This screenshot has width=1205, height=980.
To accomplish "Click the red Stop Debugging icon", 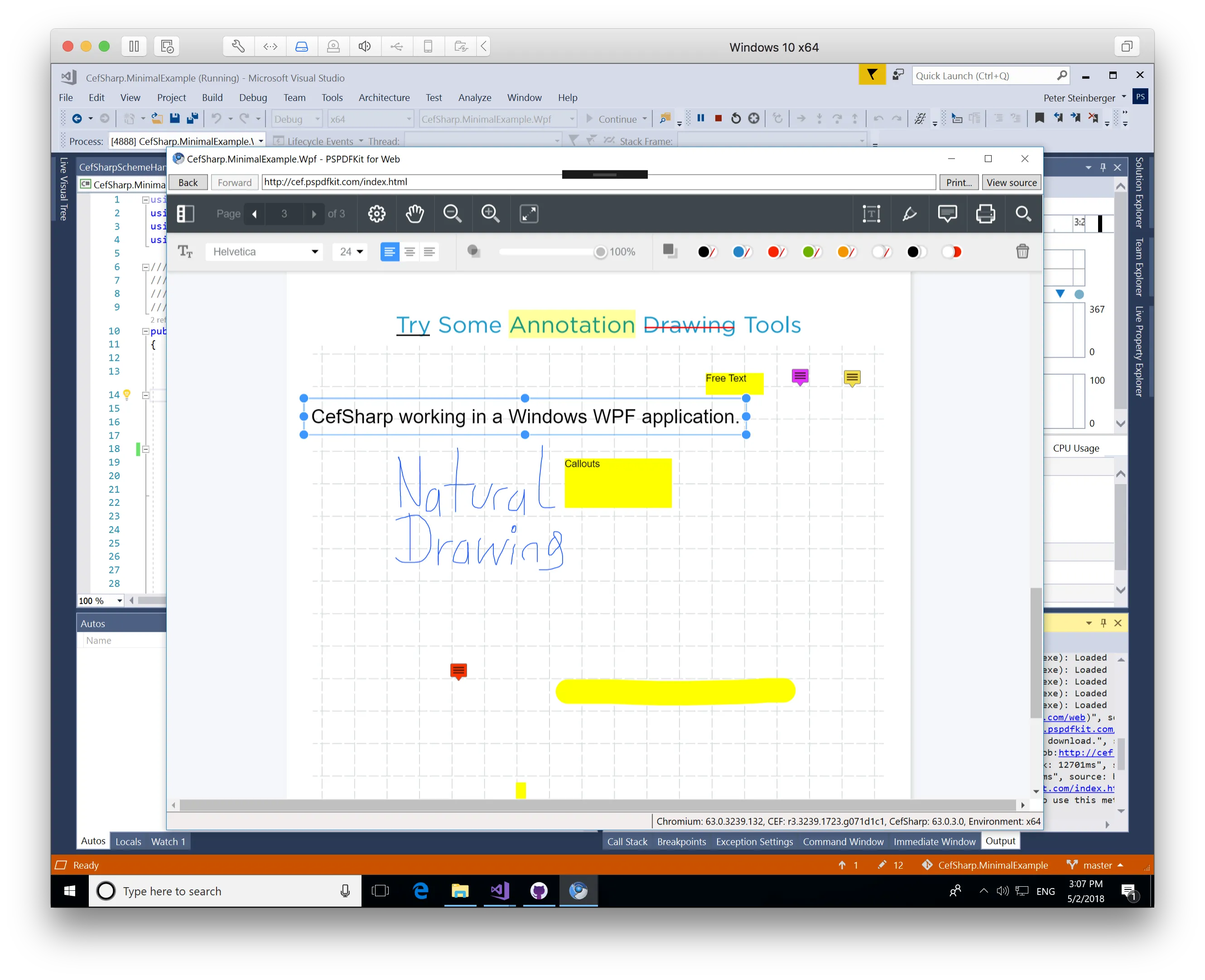I will pyautogui.click(x=718, y=119).
